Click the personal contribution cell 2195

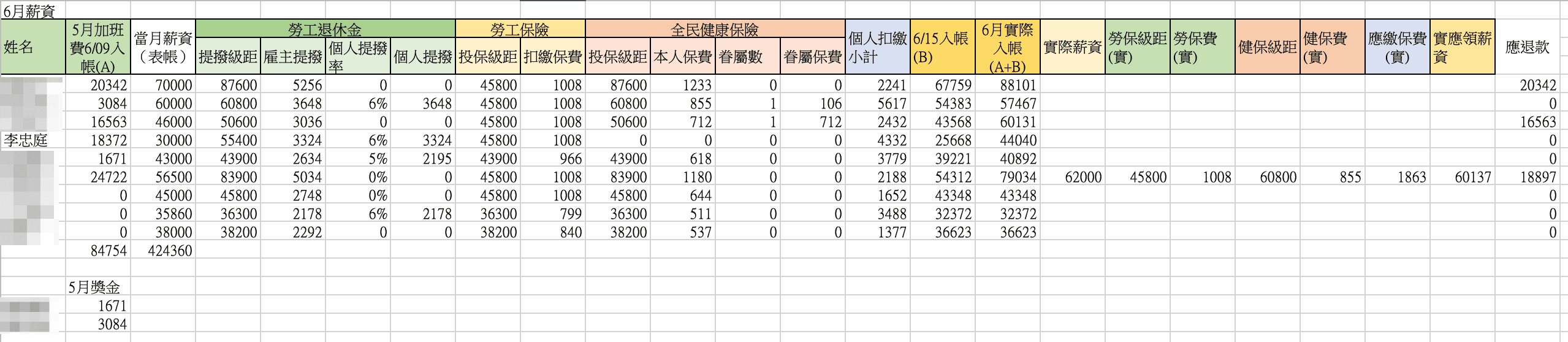pos(423,159)
